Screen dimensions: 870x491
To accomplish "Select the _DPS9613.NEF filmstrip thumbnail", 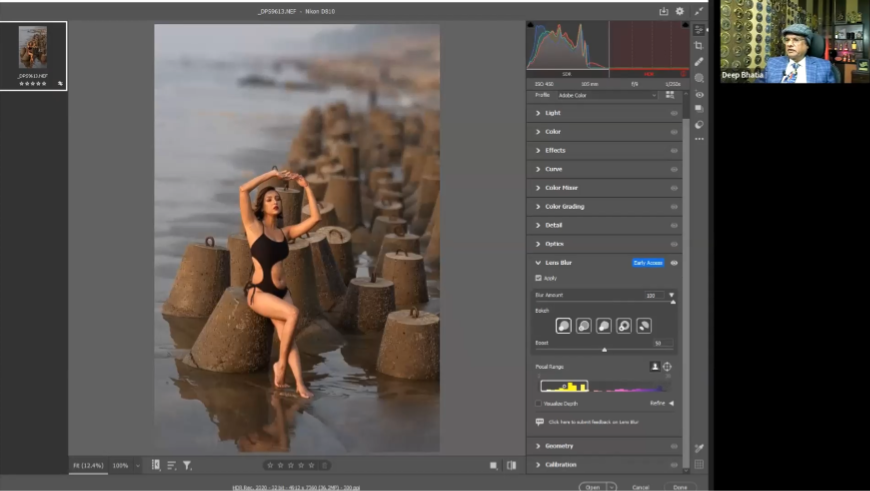I will [x=33, y=48].
